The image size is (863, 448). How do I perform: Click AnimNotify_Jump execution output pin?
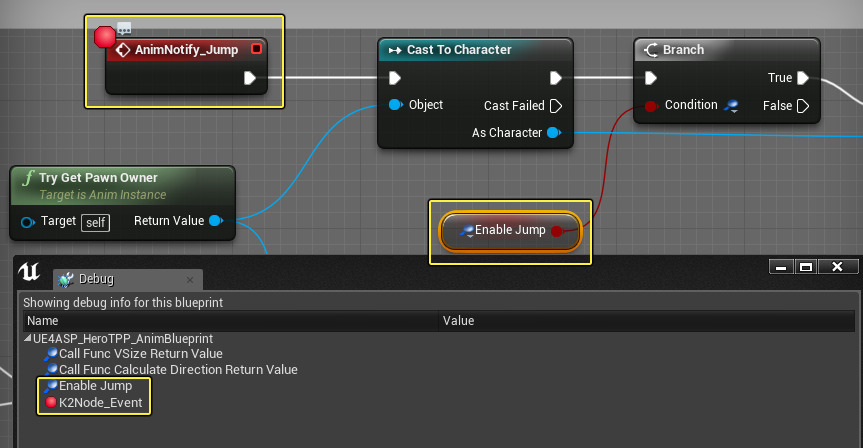pyautogui.click(x=249, y=78)
